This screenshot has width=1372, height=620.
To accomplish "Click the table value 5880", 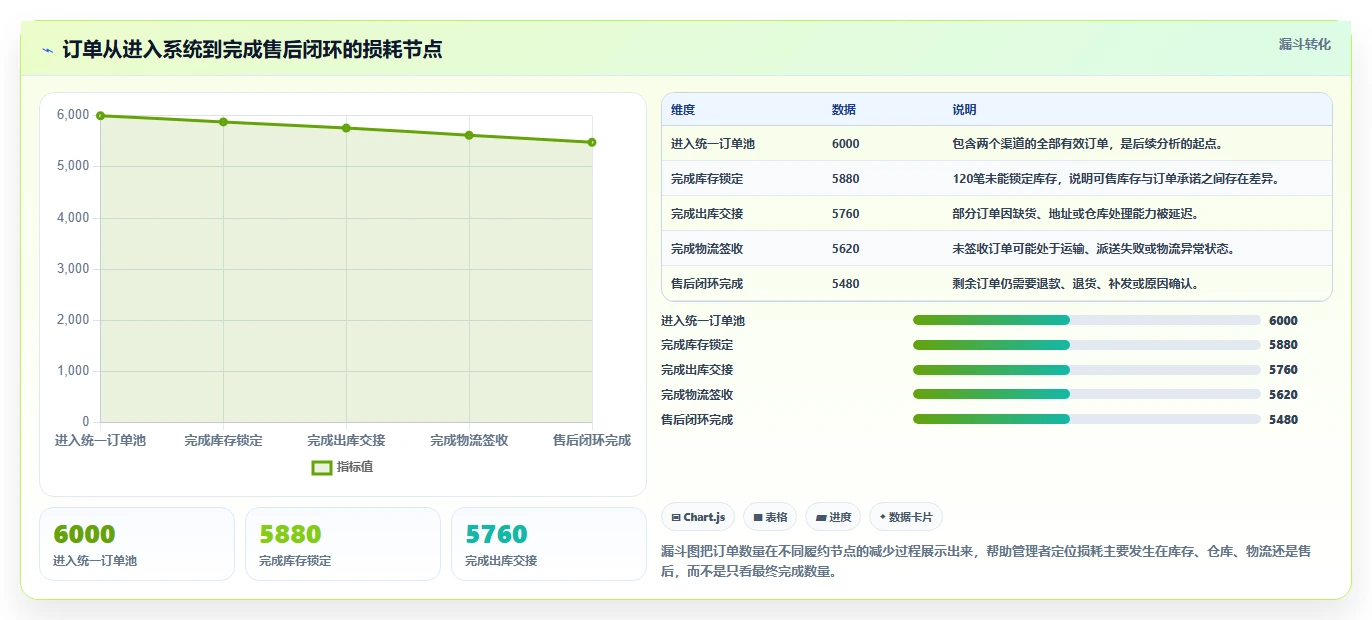I will 846,179.
